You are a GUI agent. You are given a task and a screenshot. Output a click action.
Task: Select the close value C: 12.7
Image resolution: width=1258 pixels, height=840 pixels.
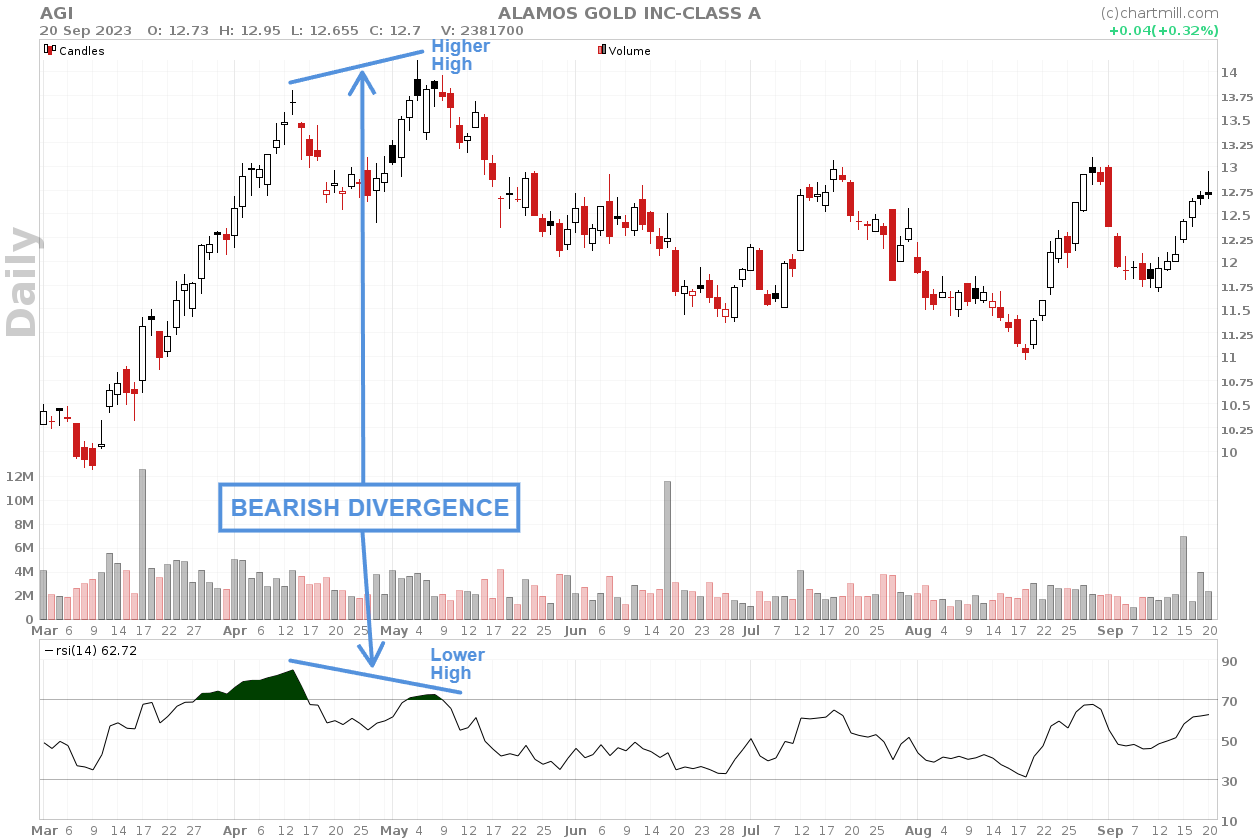395,31
